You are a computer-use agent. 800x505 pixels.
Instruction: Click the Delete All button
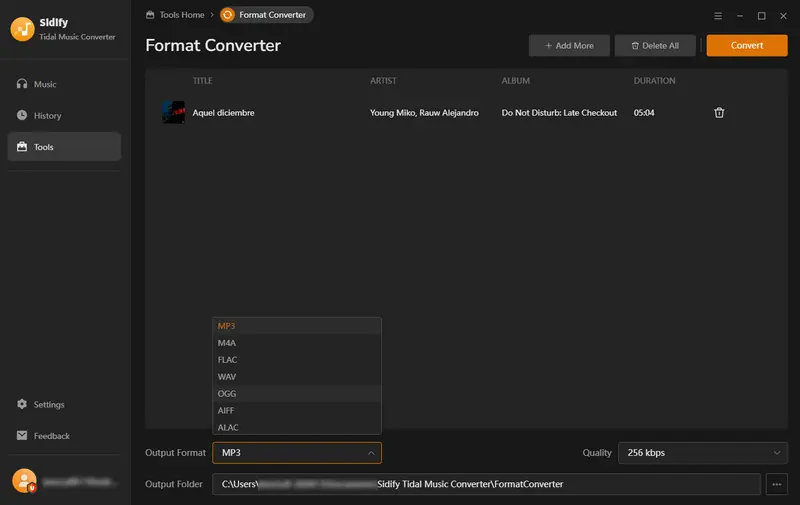655,45
